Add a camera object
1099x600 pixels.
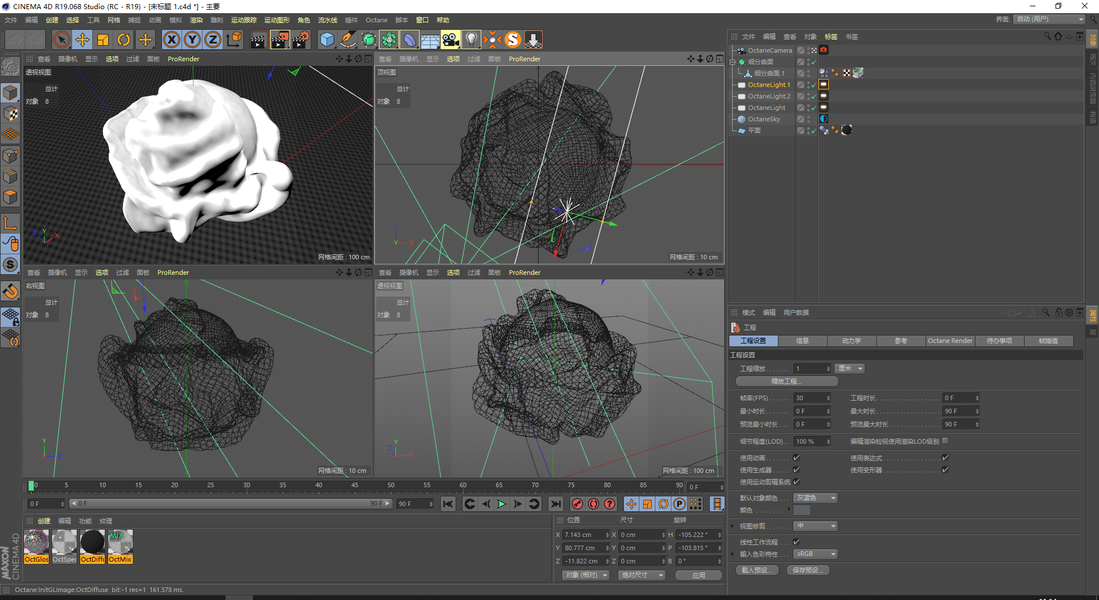451,40
